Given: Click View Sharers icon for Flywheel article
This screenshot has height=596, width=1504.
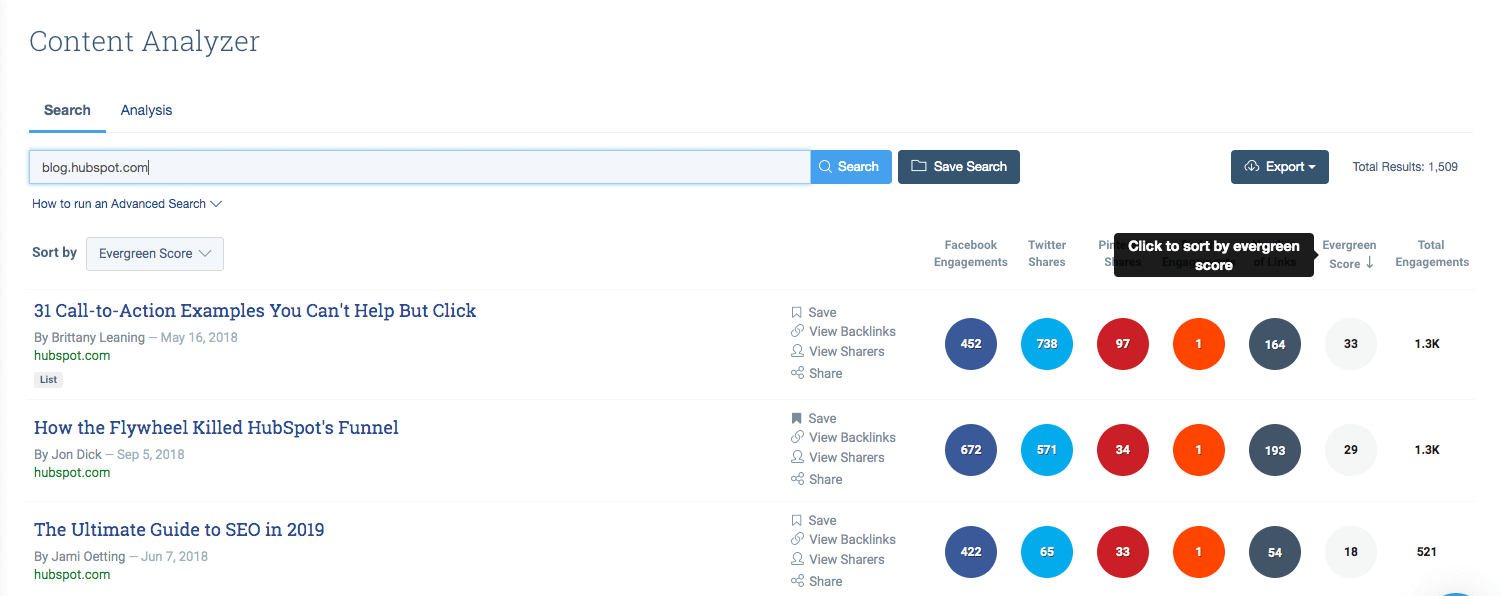Looking at the screenshot, I should pyautogui.click(x=797, y=457).
